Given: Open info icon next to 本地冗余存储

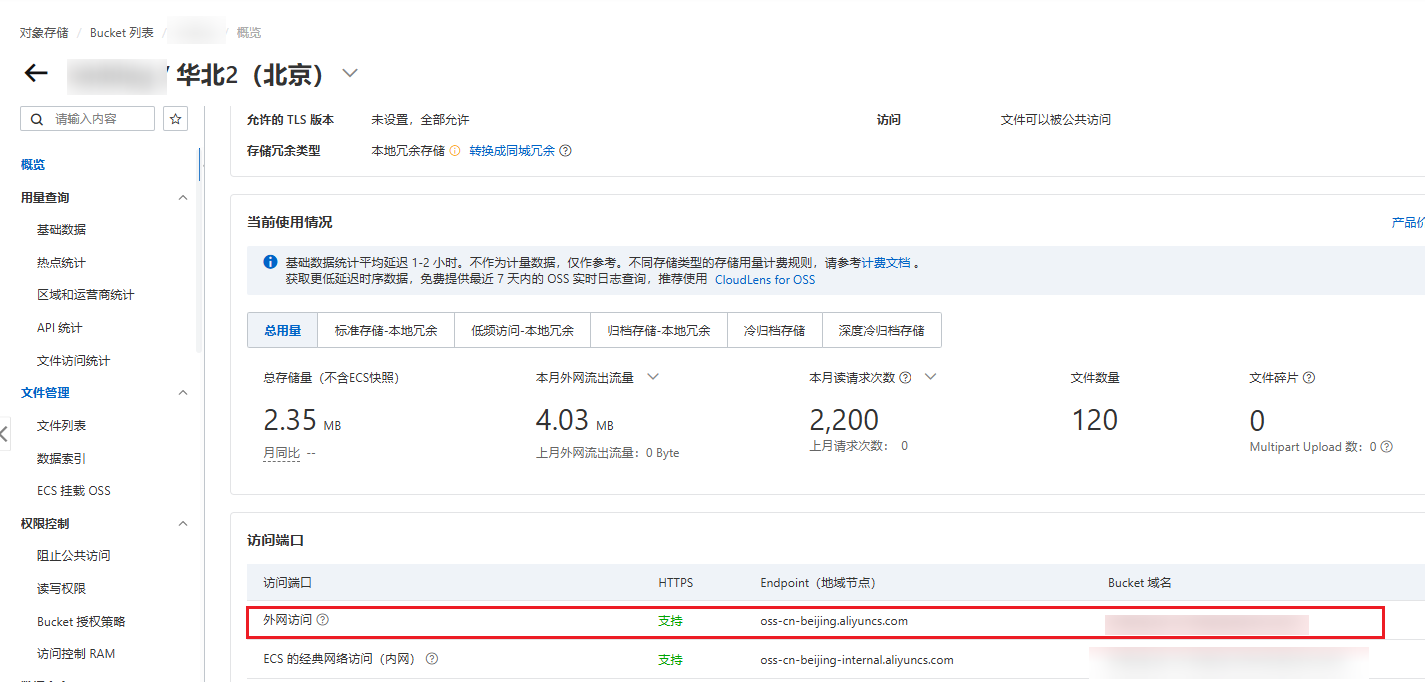Looking at the screenshot, I should coord(455,151).
